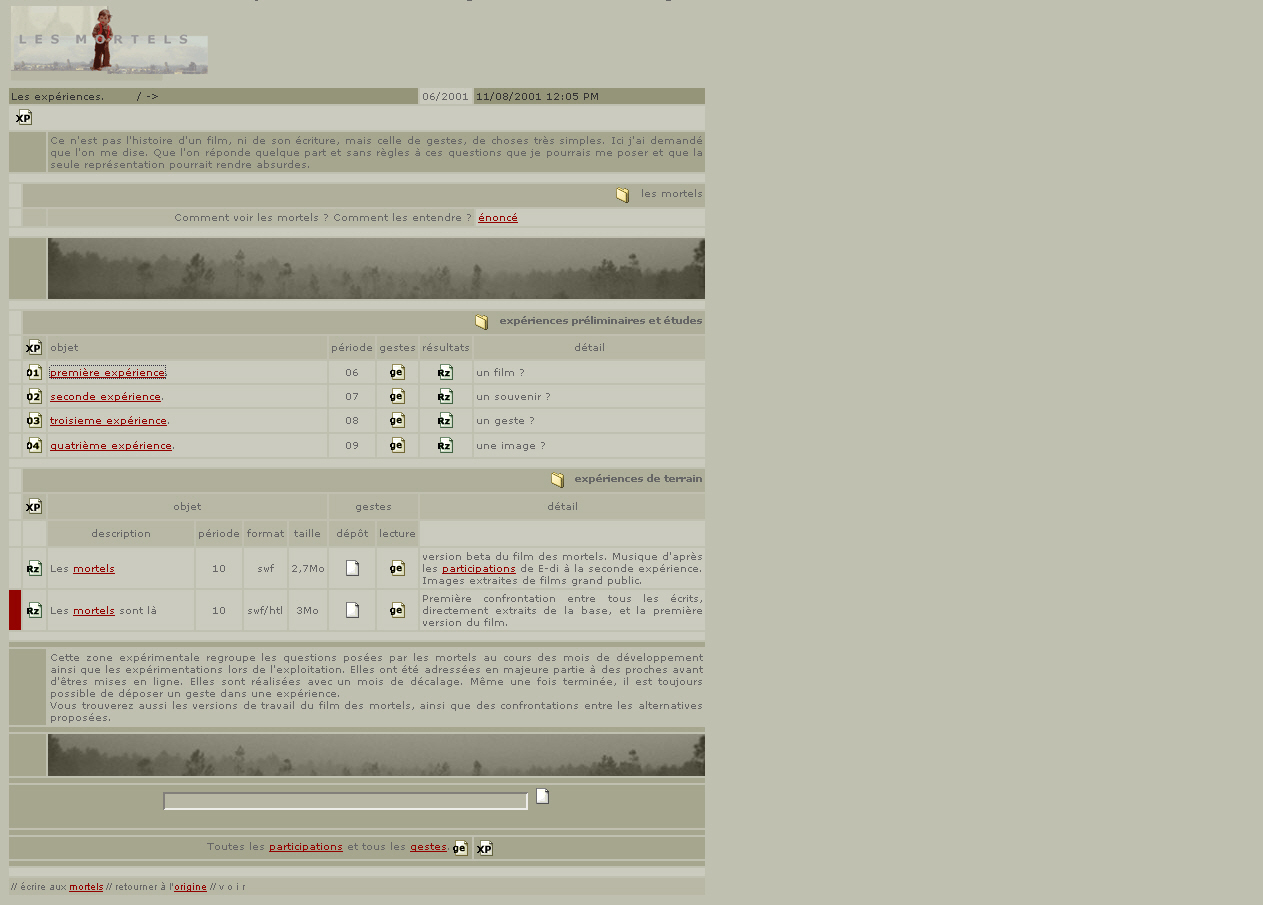Click the folder icon next to 'expériences de terrain'
The width and height of the screenshot is (1263, 905).
558,480
